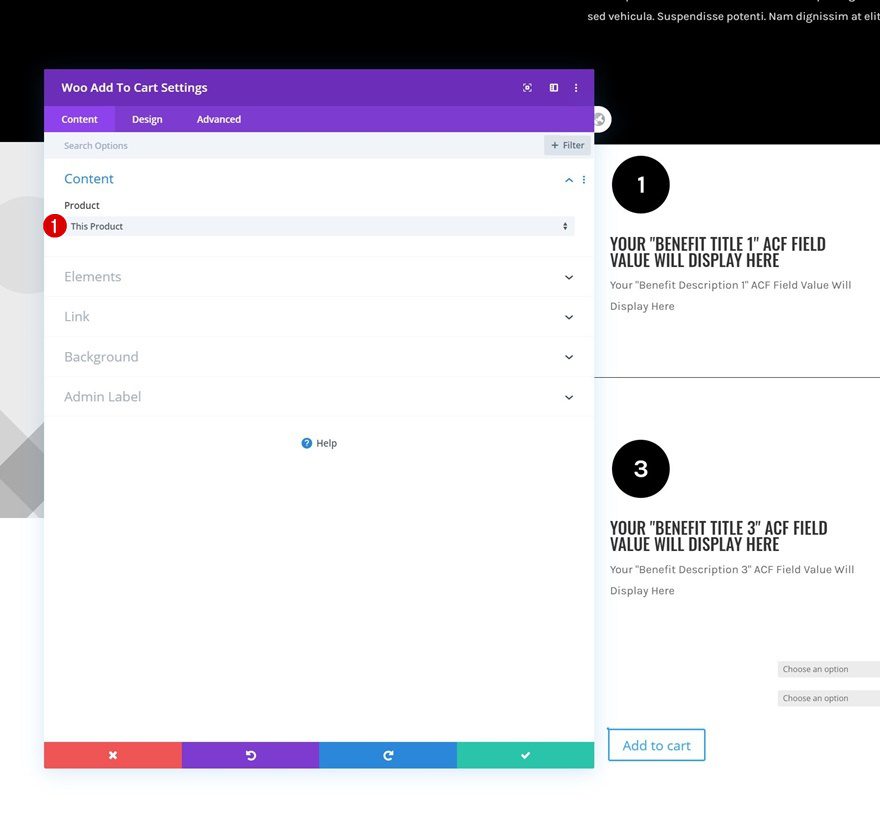Click the blue Help question mark icon
880x816 pixels.
point(306,443)
